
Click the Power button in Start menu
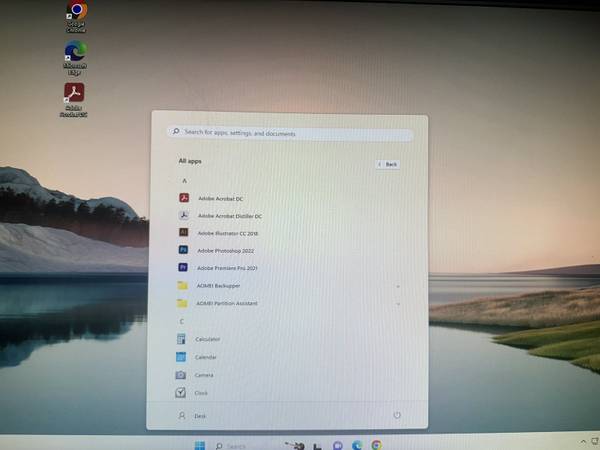pos(397,415)
